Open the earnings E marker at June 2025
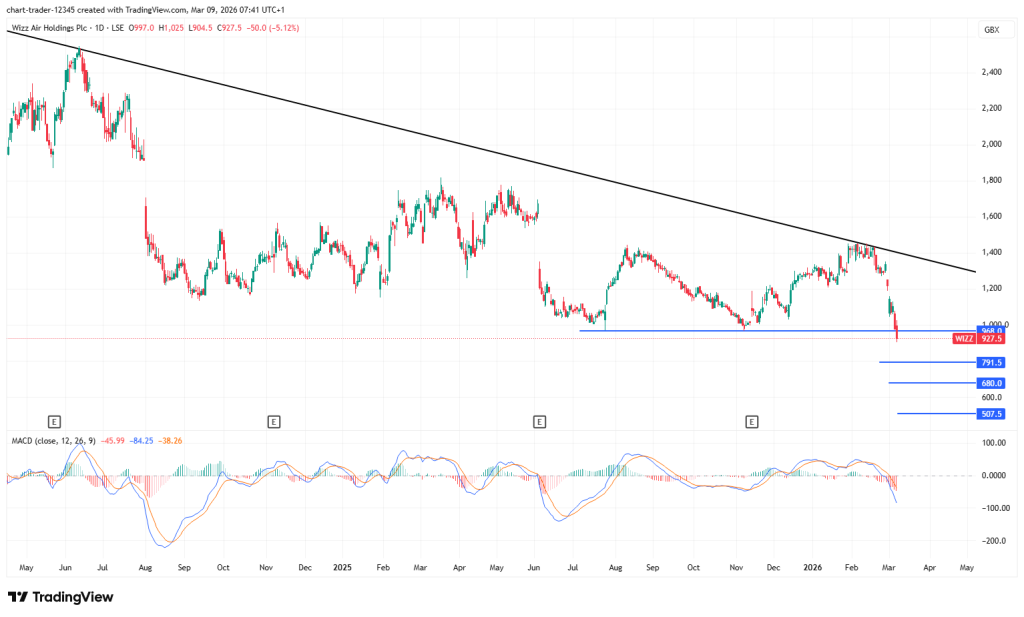The image size is (1024, 617). click(539, 422)
